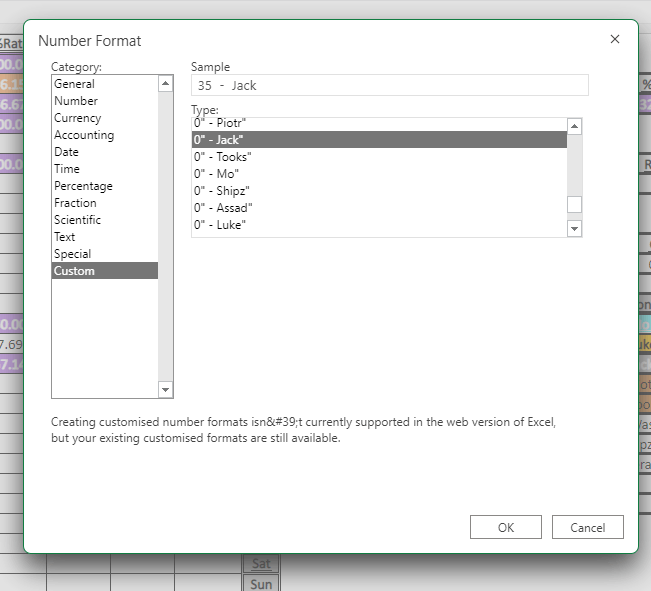This screenshot has height=591, width=651.
Task: Select the Percentage category
Action: [105, 186]
